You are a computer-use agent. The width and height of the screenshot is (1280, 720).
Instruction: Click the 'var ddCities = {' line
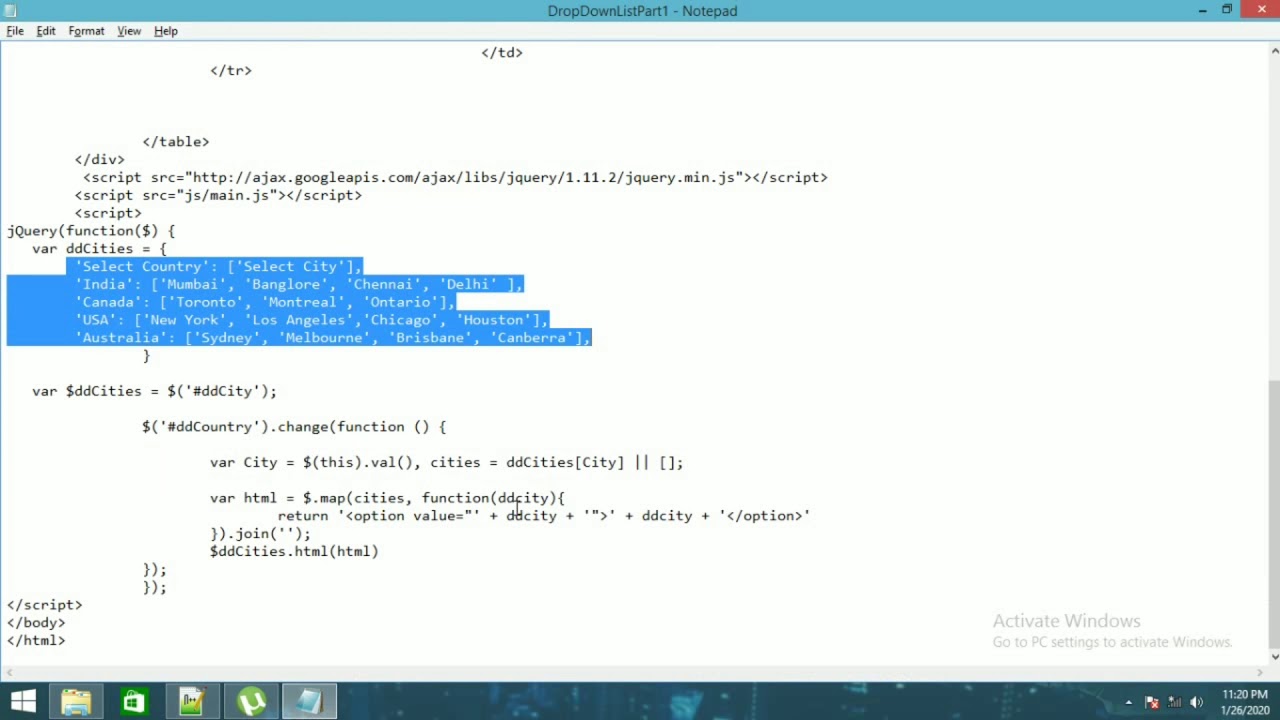pos(99,248)
